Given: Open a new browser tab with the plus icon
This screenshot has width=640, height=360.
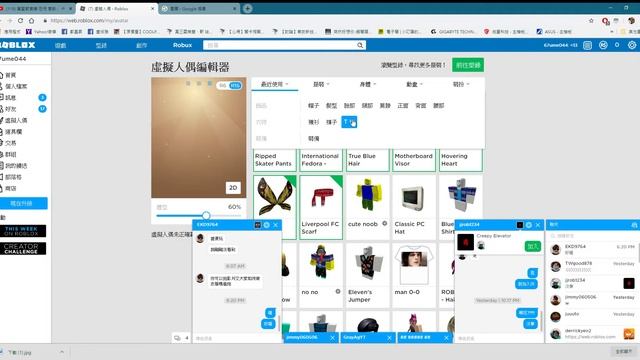Looking at the screenshot, I should (247, 8).
